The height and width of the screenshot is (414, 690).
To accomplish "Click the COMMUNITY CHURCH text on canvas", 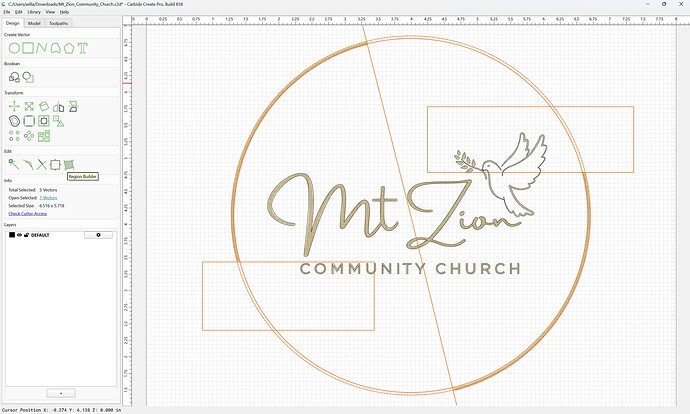I will [x=410, y=269].
